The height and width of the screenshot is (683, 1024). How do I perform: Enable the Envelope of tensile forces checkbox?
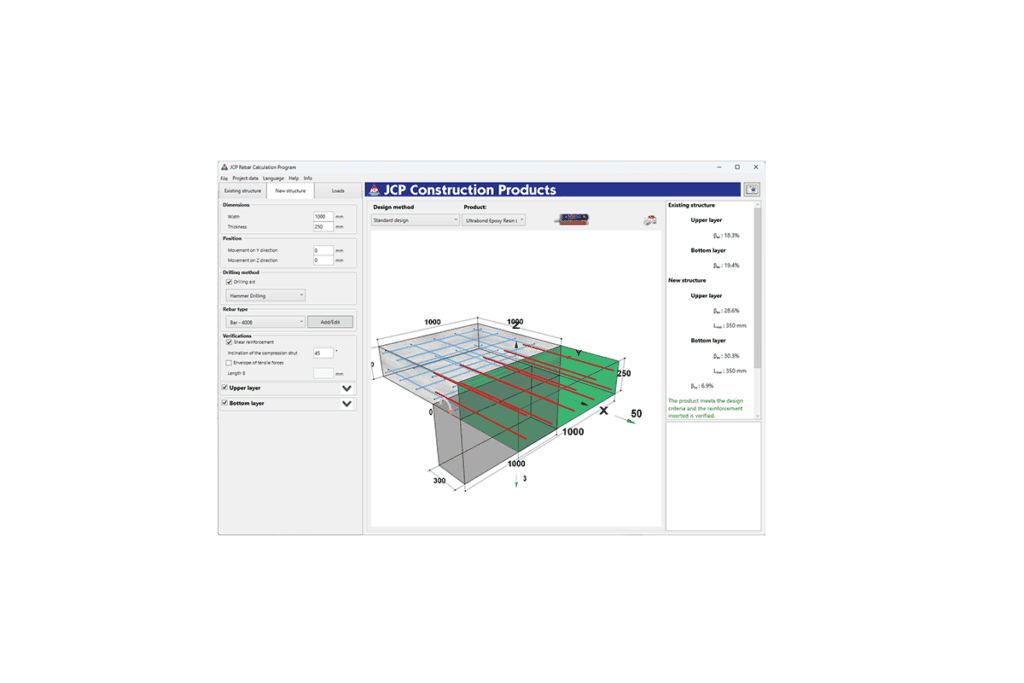click(229, 362)
